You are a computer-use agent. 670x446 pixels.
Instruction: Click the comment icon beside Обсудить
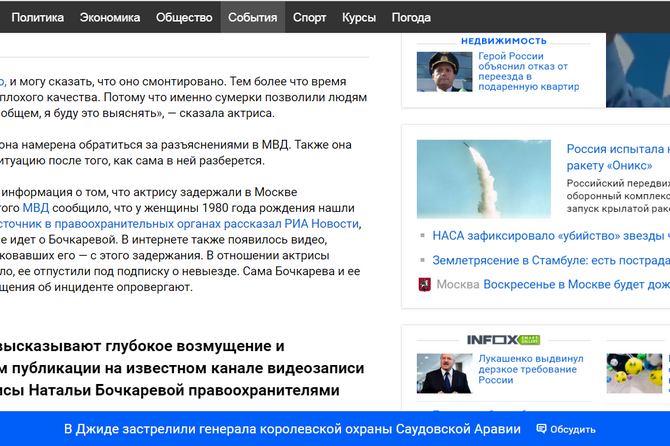[541, 429]
